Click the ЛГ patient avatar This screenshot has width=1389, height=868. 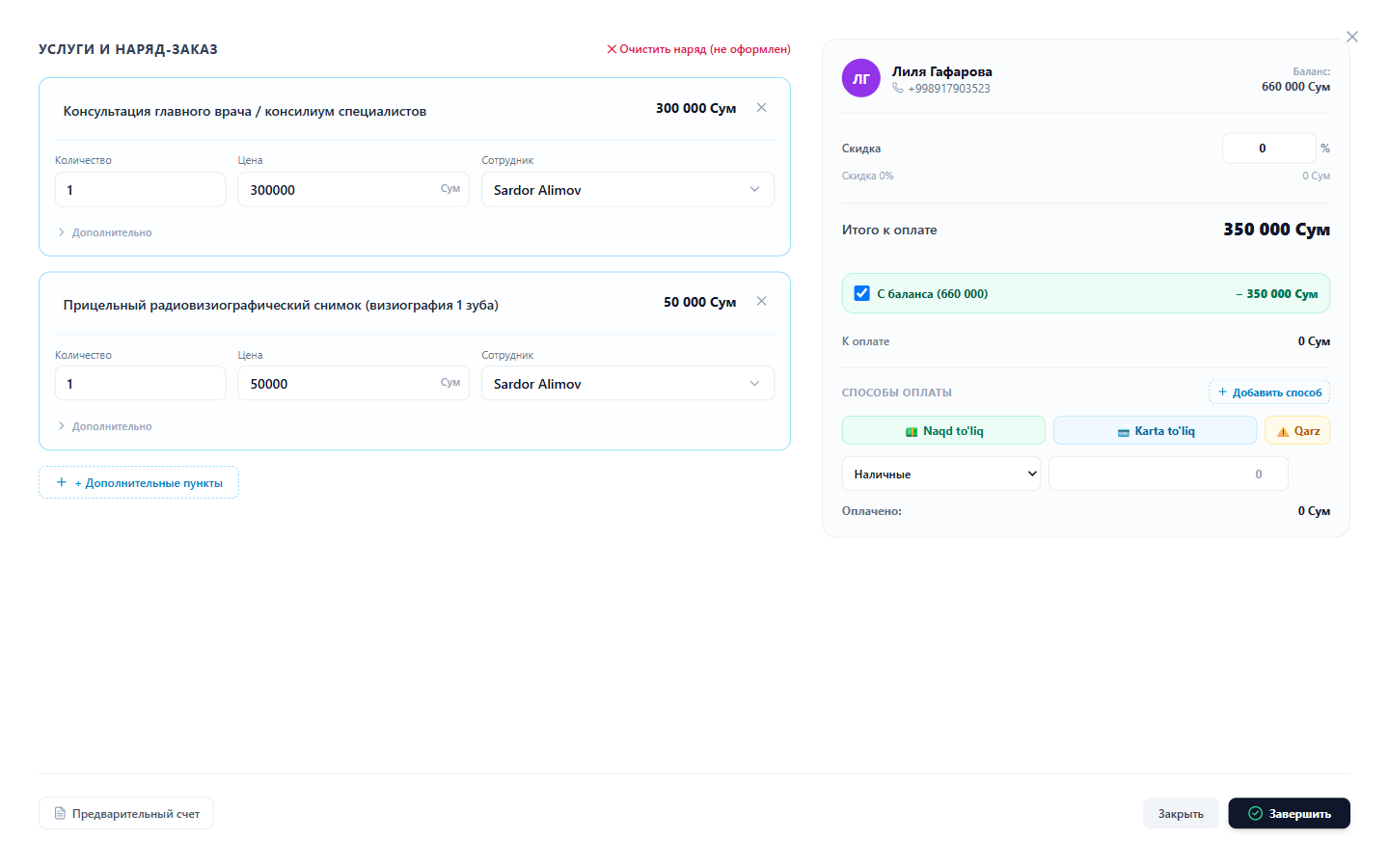(861, 78)
